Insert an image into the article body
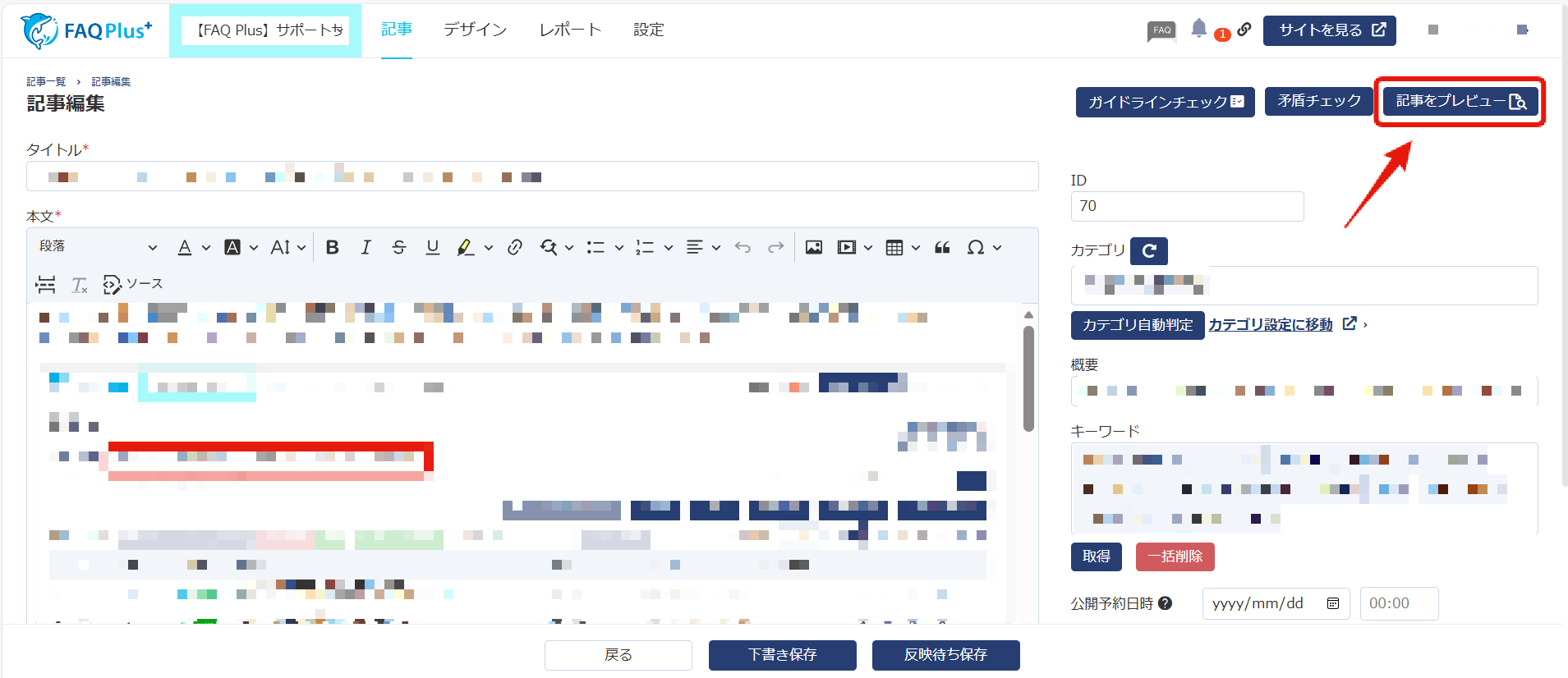 pos(813,247)
